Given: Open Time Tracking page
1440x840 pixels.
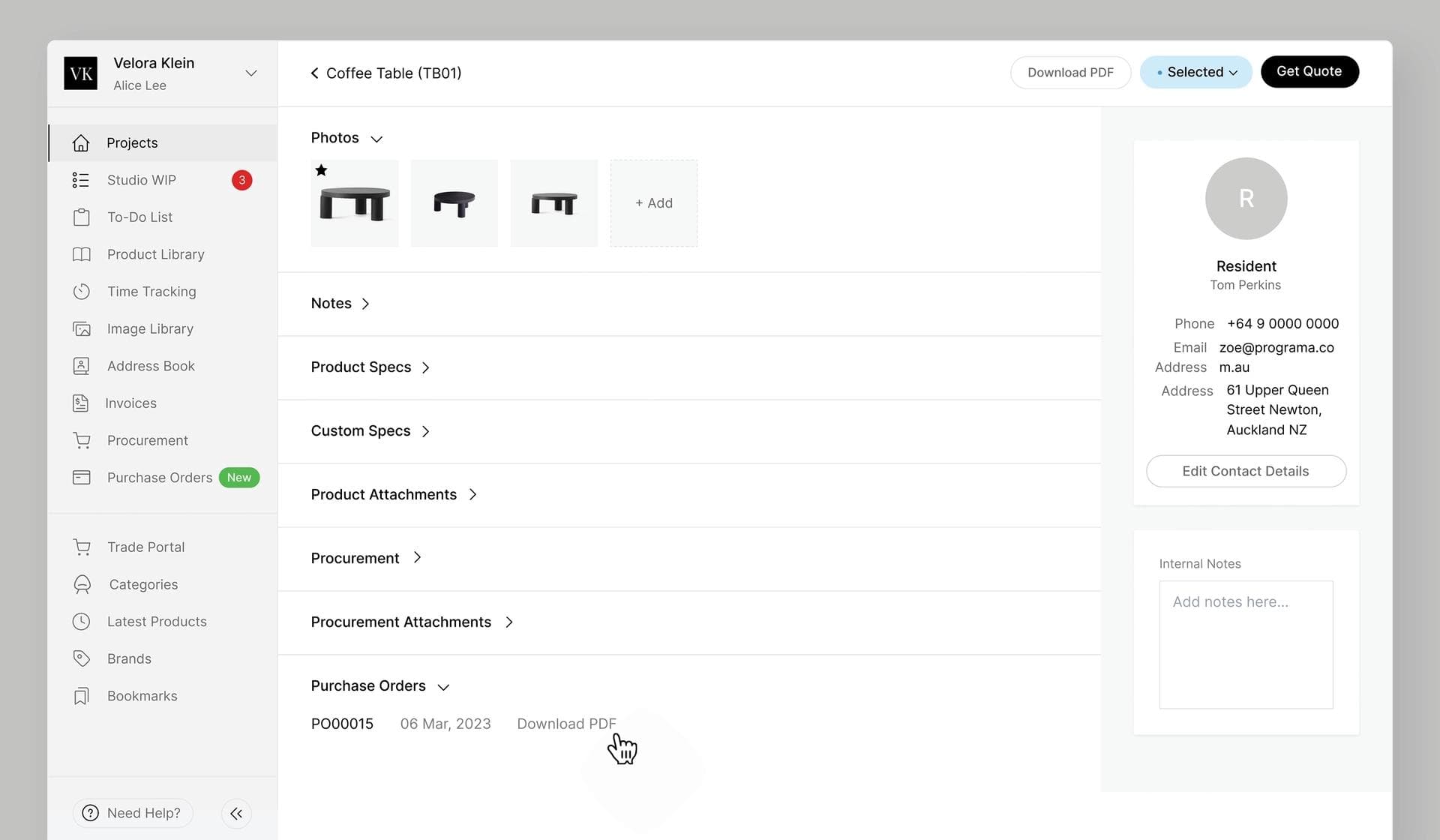Looking at the screenshot, I should 163,292.
